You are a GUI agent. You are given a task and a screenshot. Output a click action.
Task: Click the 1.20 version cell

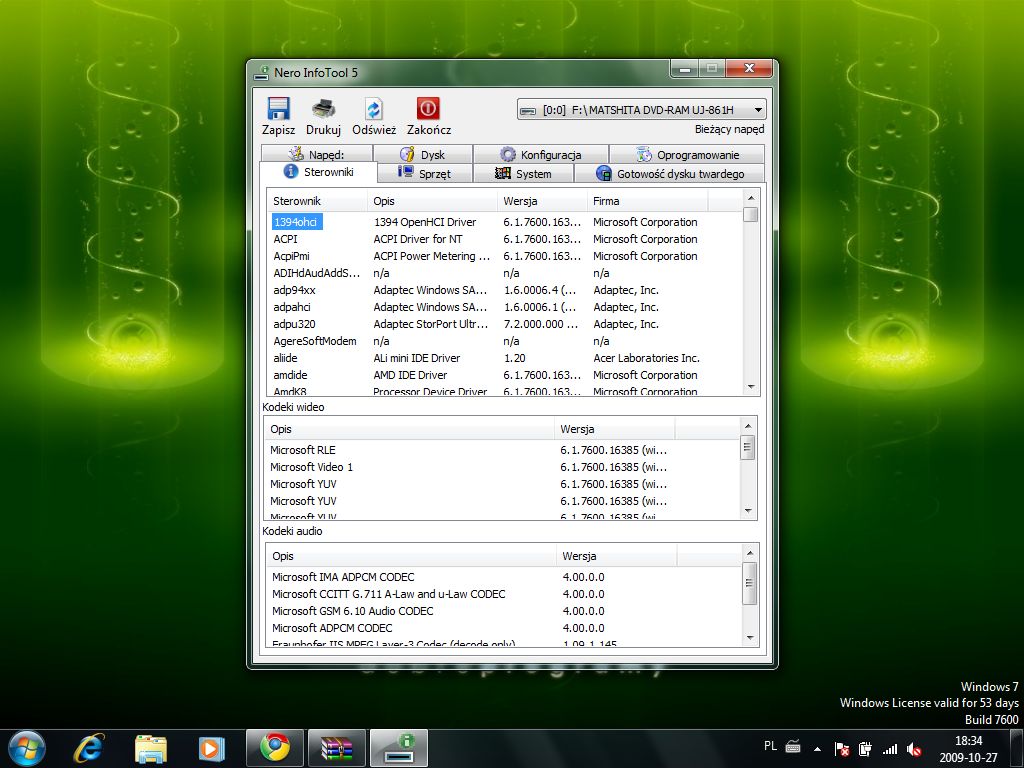(515, 358)
